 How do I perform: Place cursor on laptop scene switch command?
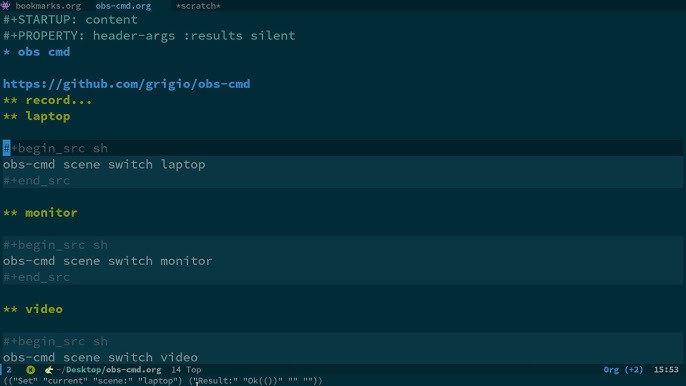pos(104,165)
